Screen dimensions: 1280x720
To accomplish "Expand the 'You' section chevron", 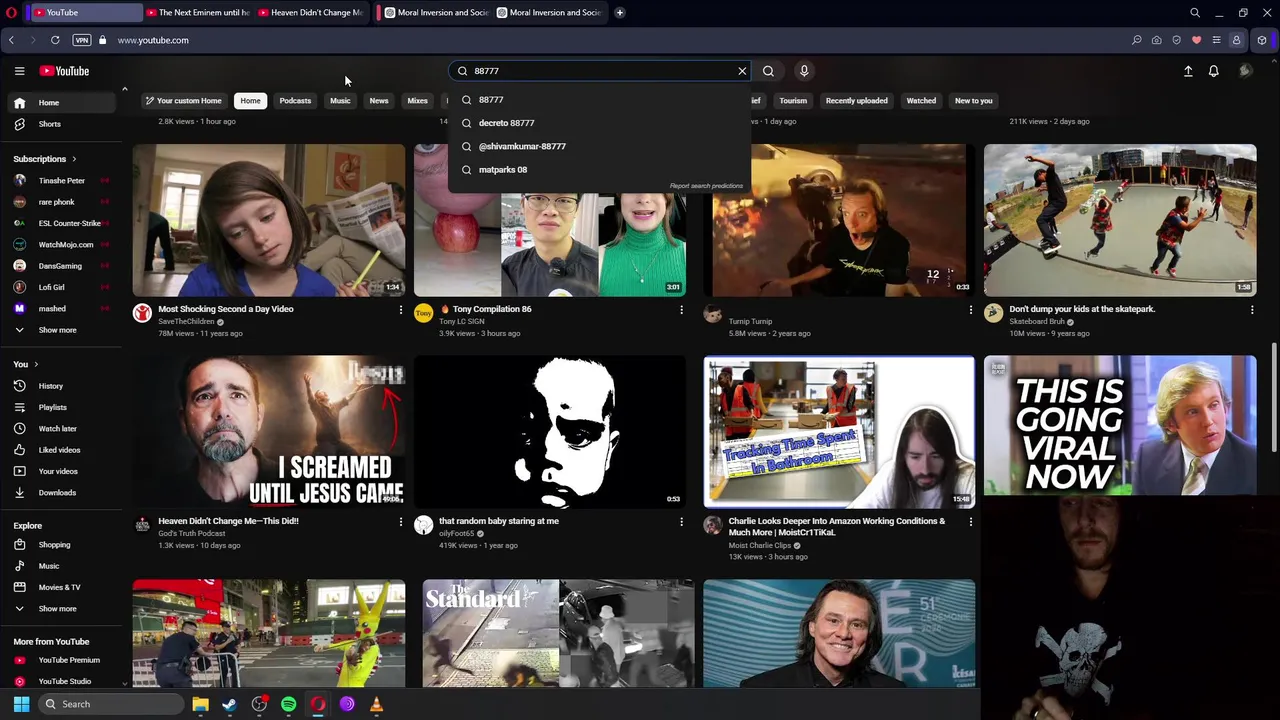I will 36,365.
